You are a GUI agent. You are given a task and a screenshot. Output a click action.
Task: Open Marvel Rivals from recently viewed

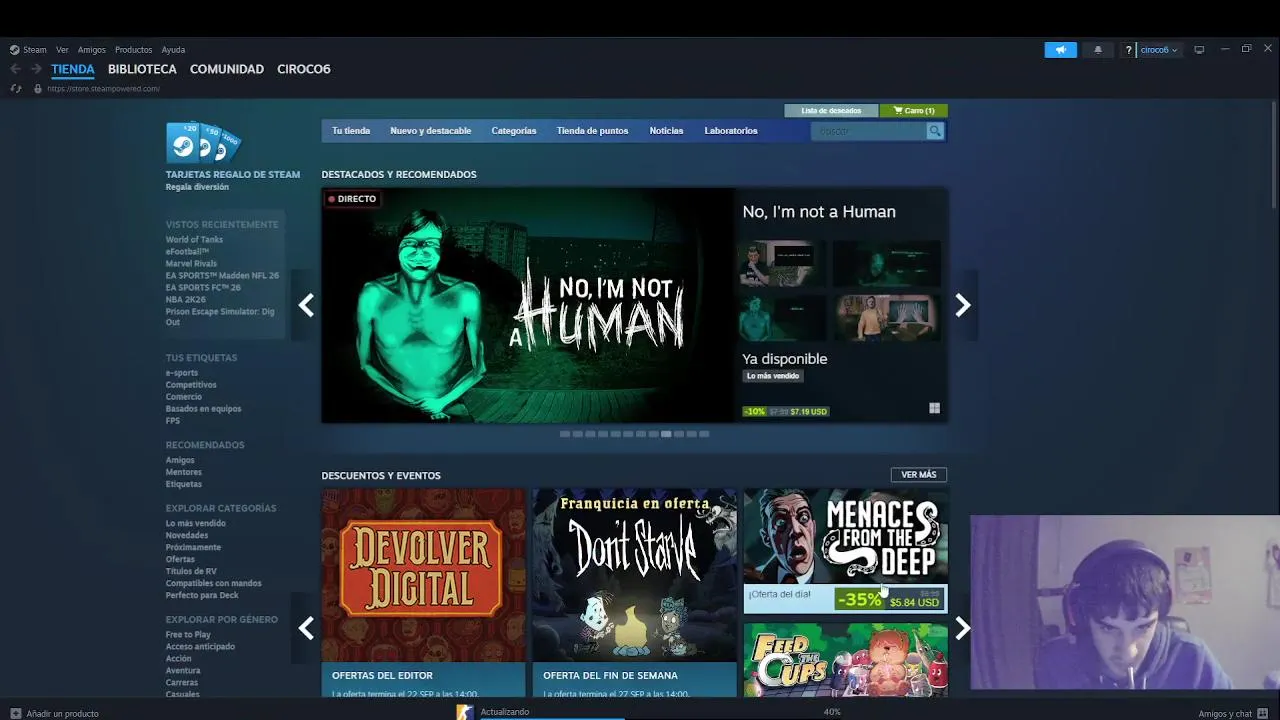tap(191, 264)
